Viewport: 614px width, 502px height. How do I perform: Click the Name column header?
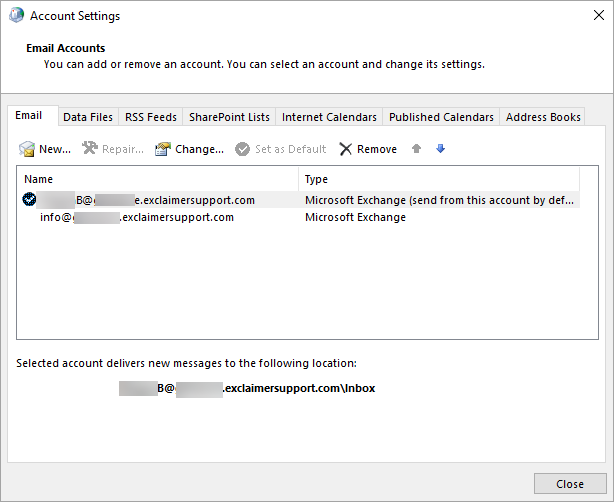tap(158, 179)
